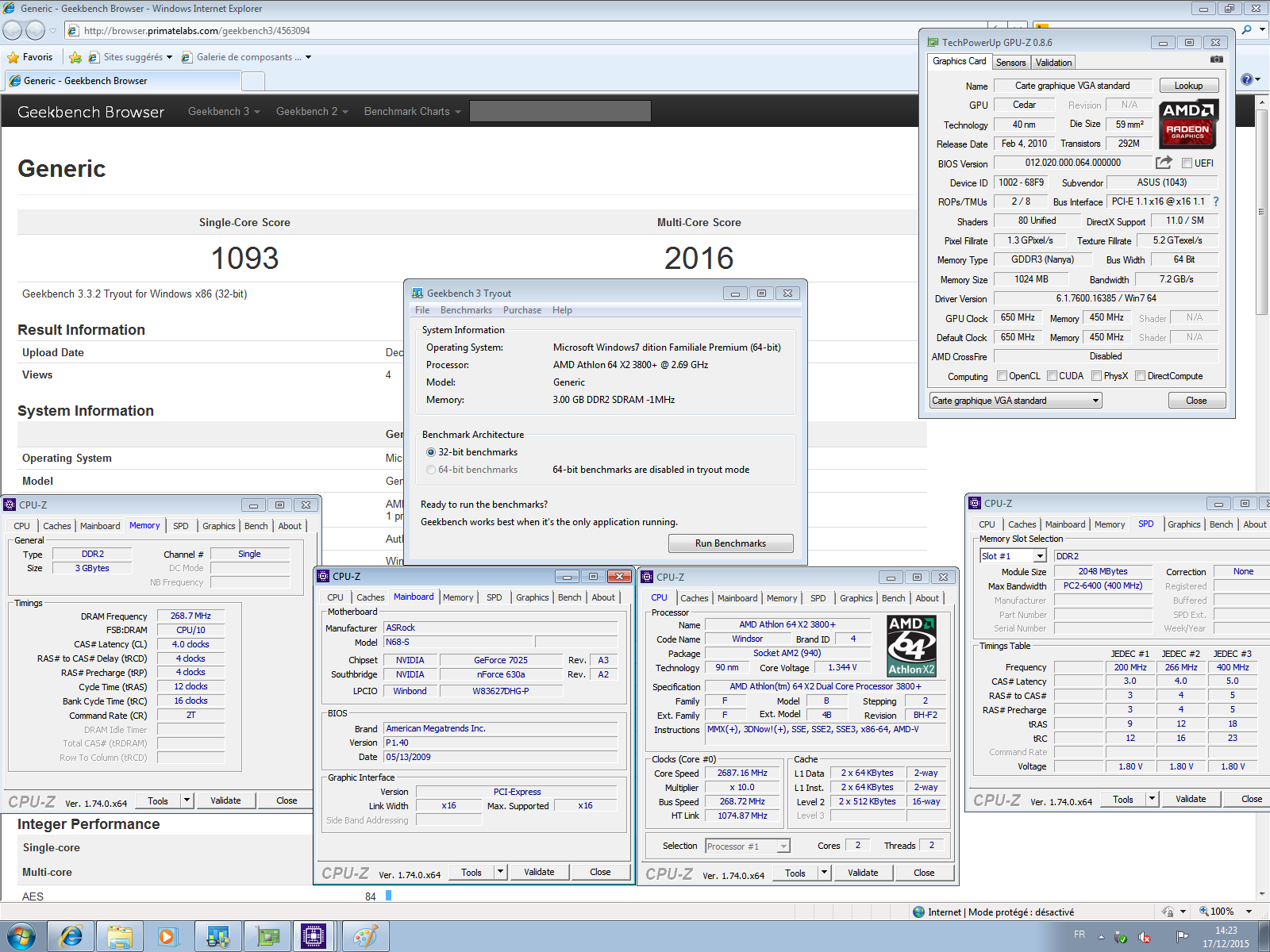Open the Windows Start orb

pos(21,937)
